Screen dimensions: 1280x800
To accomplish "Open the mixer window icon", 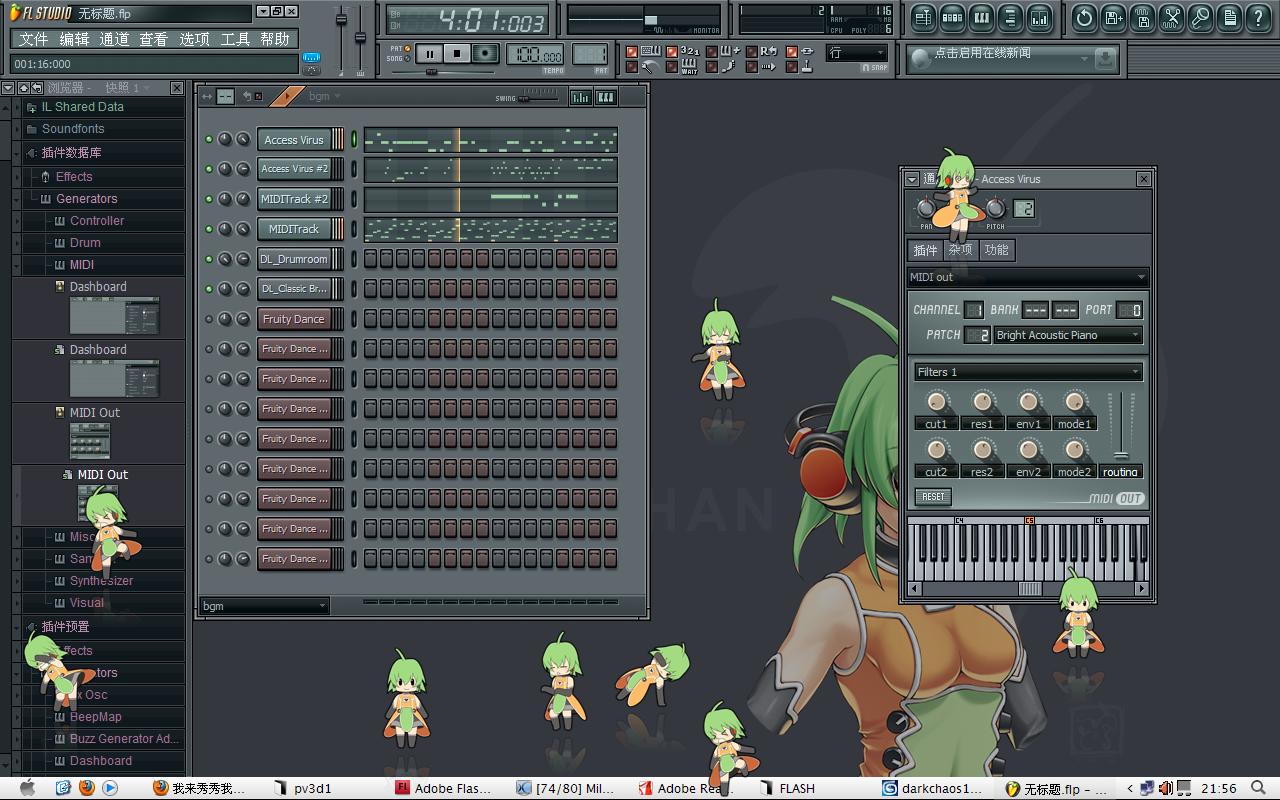I will pos(1039,17).
